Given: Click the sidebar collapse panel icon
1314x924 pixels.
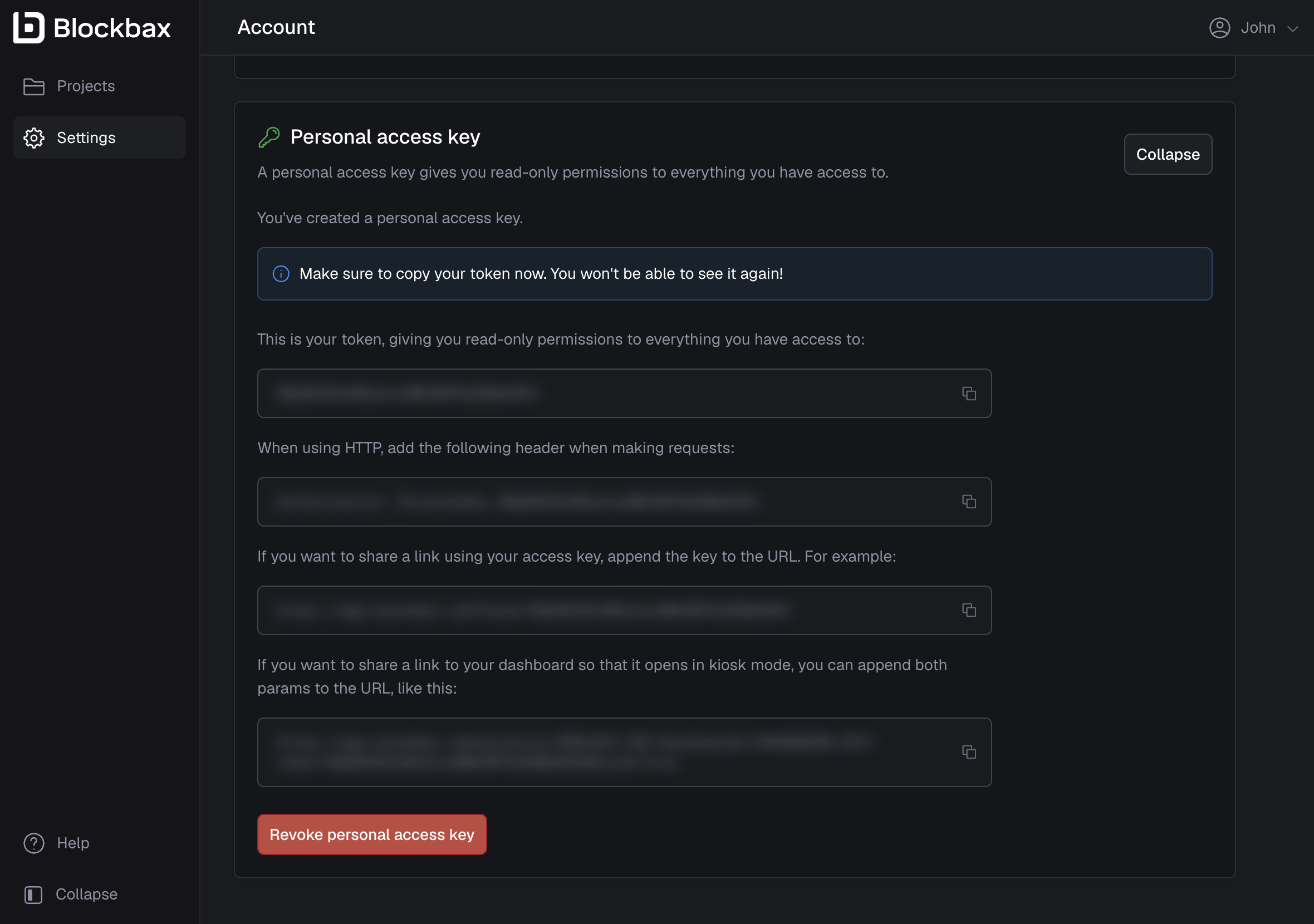Looking at the screenshot, I should [33, 895].
